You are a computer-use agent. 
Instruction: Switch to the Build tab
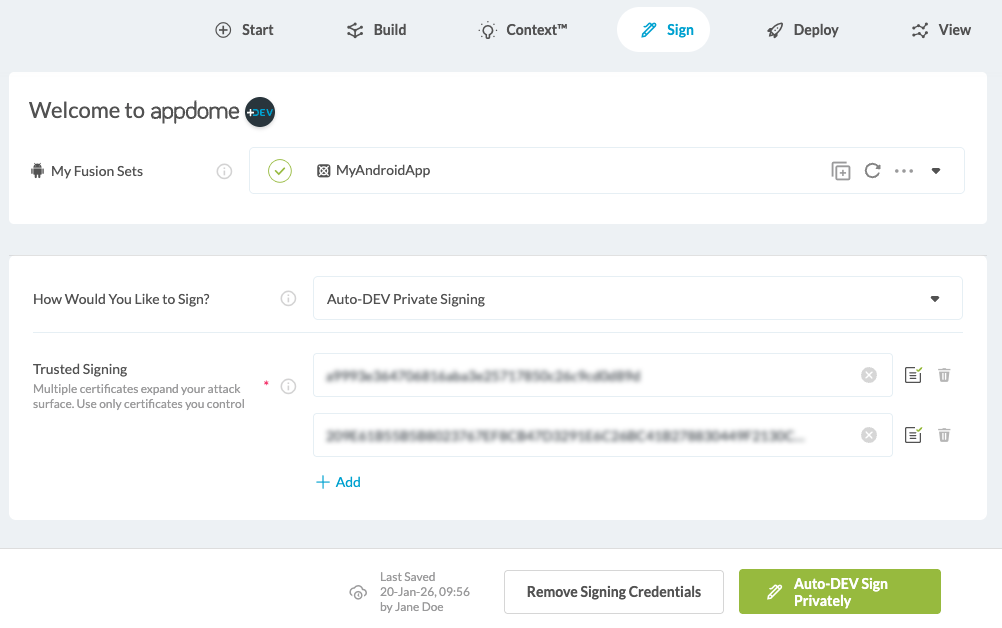pyautogui.click(x=376, y=30)
